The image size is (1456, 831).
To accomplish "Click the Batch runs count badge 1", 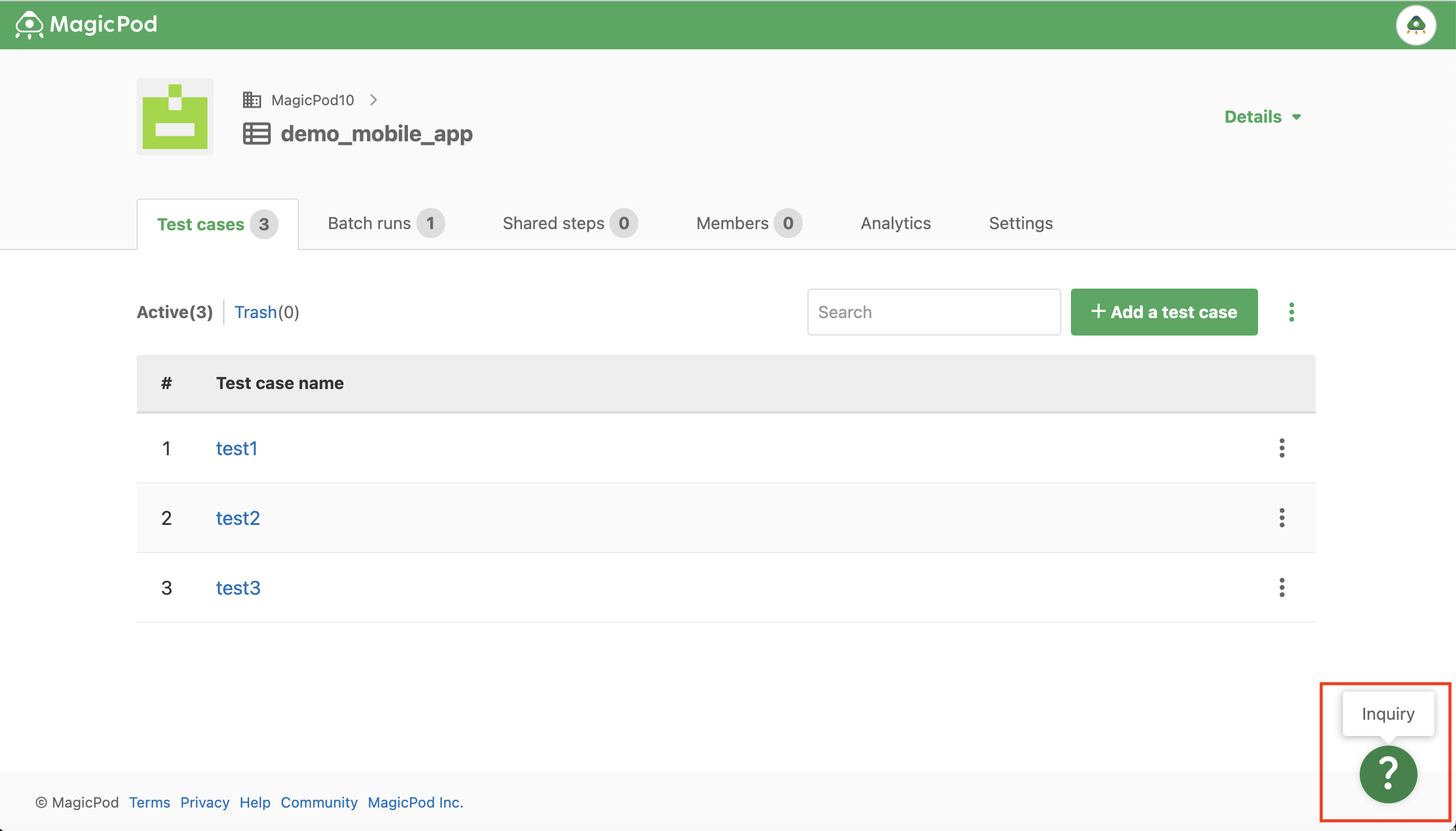I will point(431,224).
